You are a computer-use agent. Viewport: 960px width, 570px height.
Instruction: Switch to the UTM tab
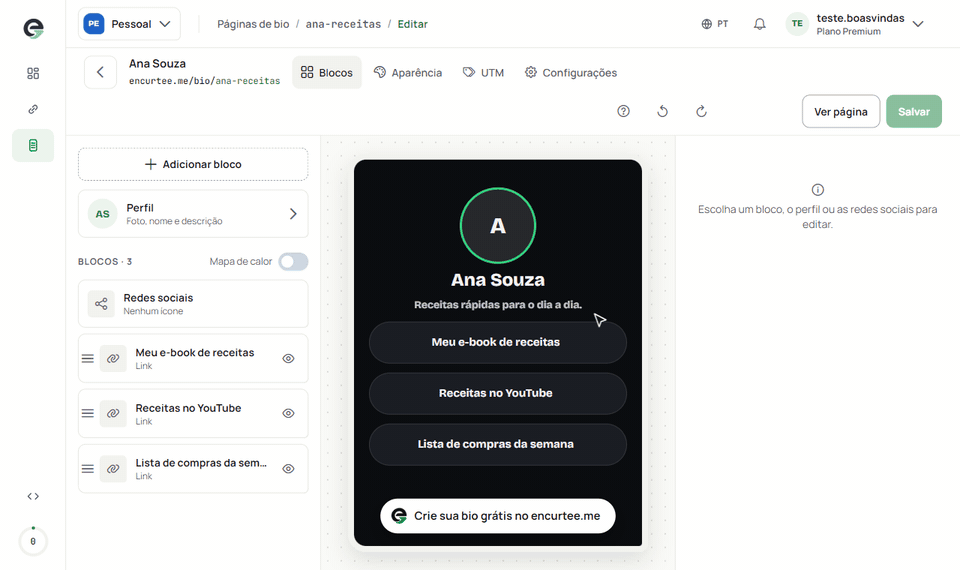[484, 72]
